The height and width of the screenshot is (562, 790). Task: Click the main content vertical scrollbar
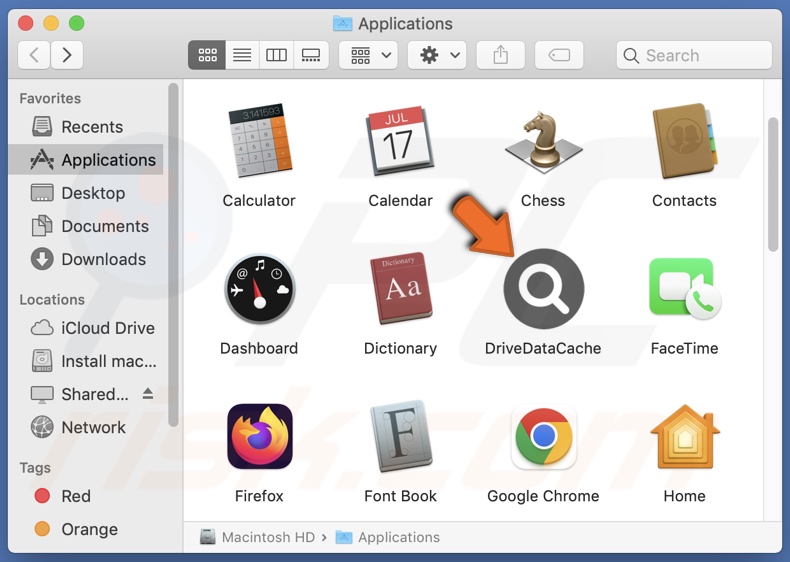[773, 184]
